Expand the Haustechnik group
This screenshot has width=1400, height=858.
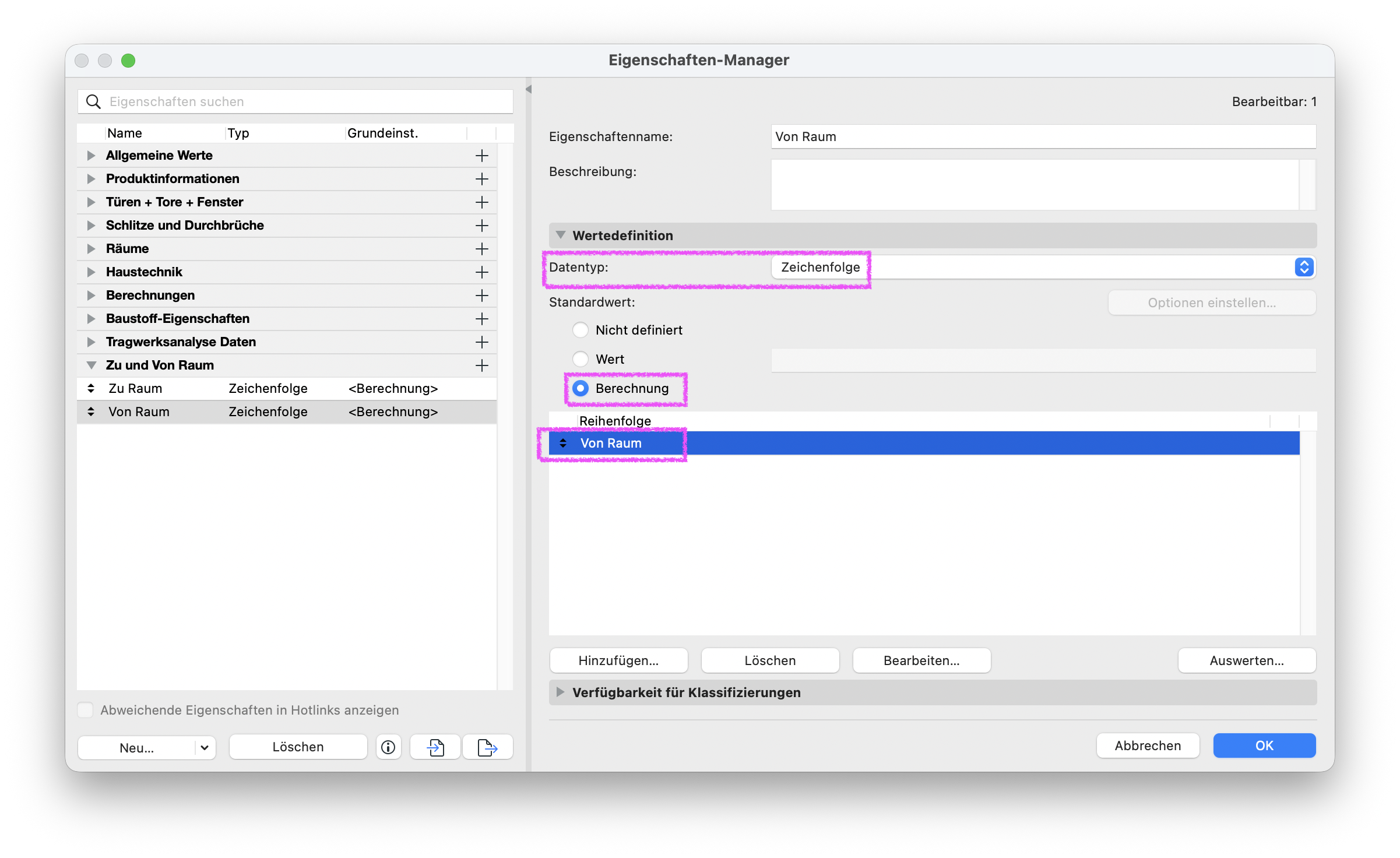coord(91,272)
